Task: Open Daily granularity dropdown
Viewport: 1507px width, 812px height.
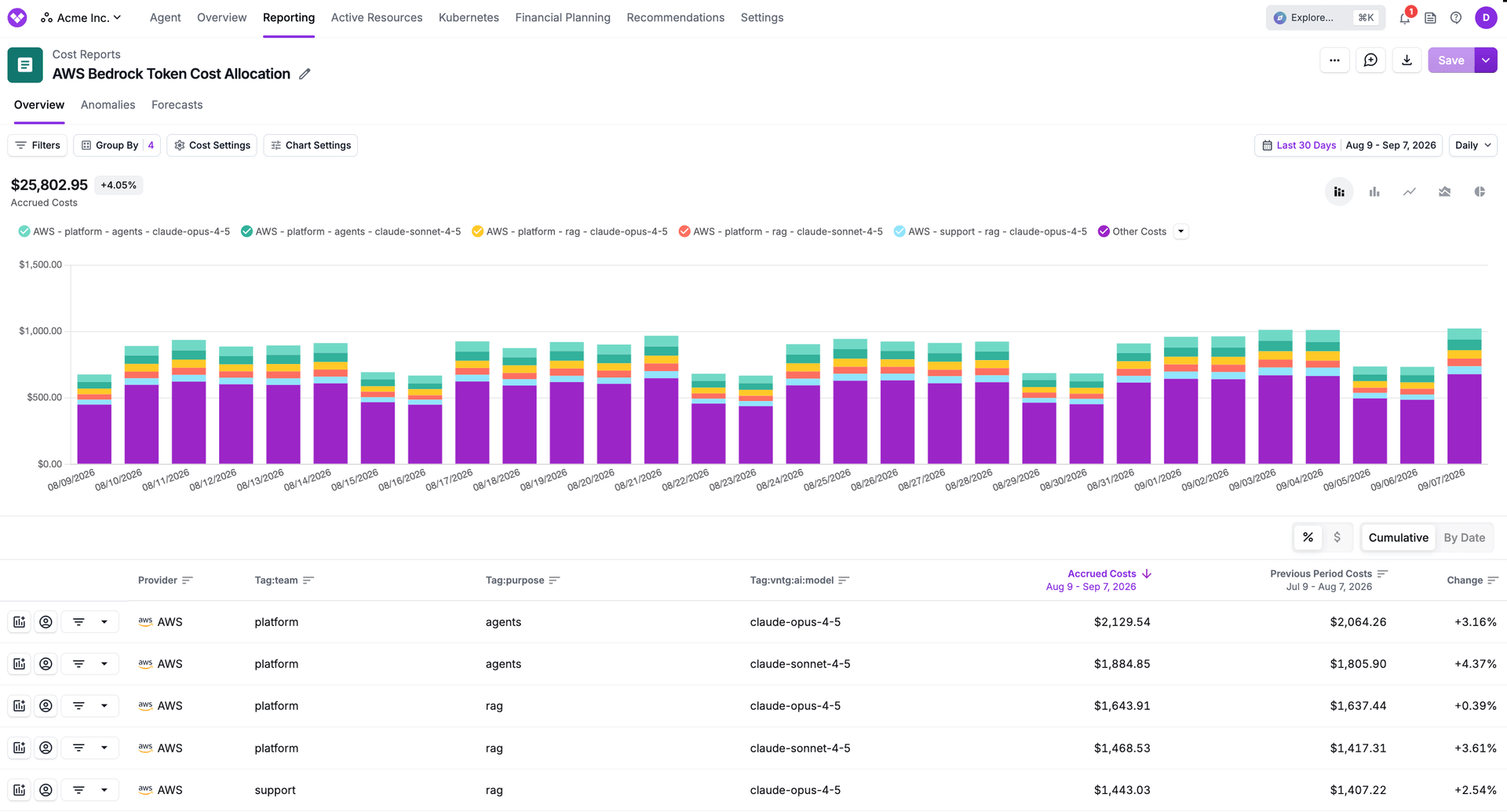Action: click(x=1472, y=145)
